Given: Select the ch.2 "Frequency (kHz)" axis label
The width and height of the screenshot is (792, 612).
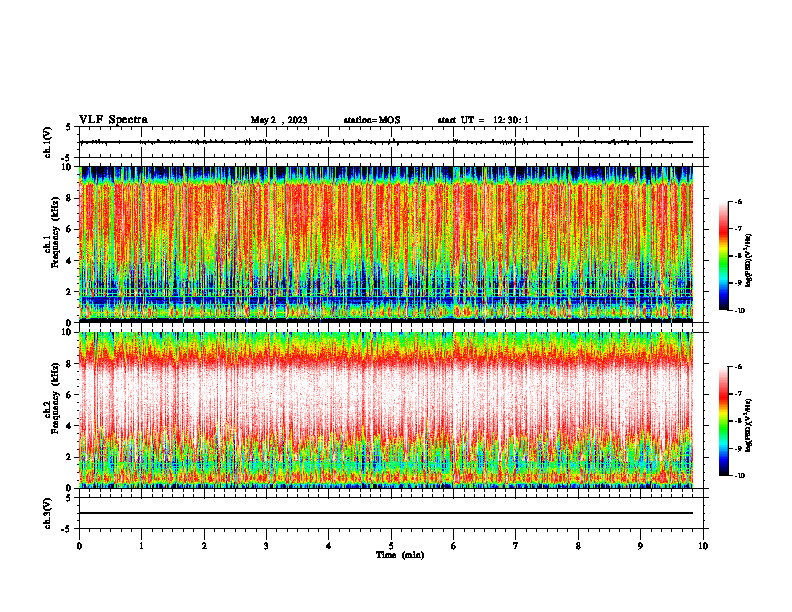Looking at the screenshot, I should (x=55, y=398).
